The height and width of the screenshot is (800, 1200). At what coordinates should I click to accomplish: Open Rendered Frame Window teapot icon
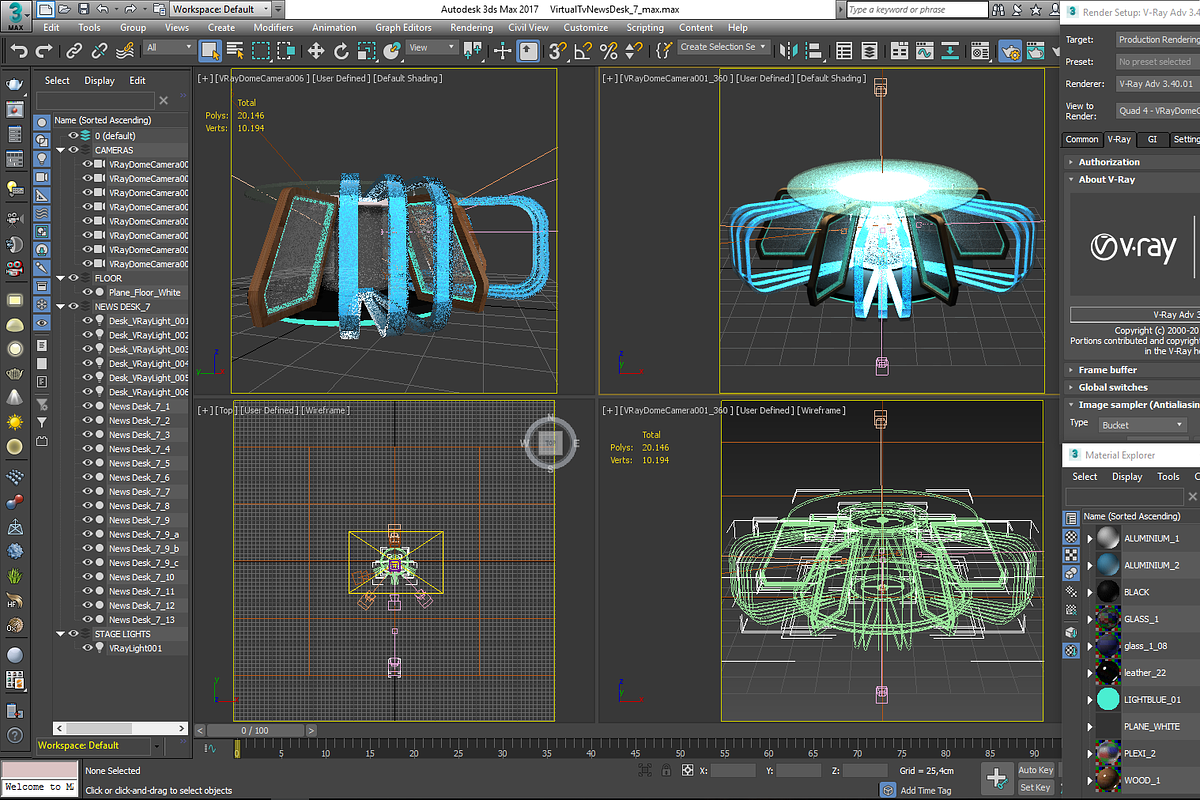pos(1036,50)
